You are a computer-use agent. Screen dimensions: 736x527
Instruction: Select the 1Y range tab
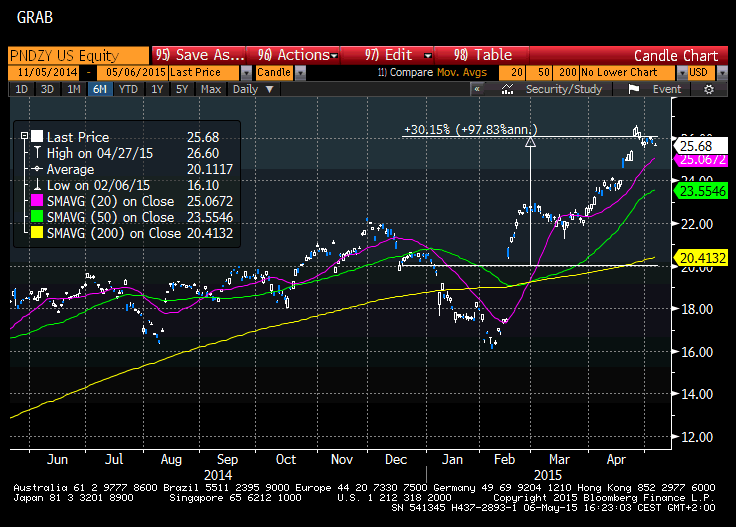(157, 89)
